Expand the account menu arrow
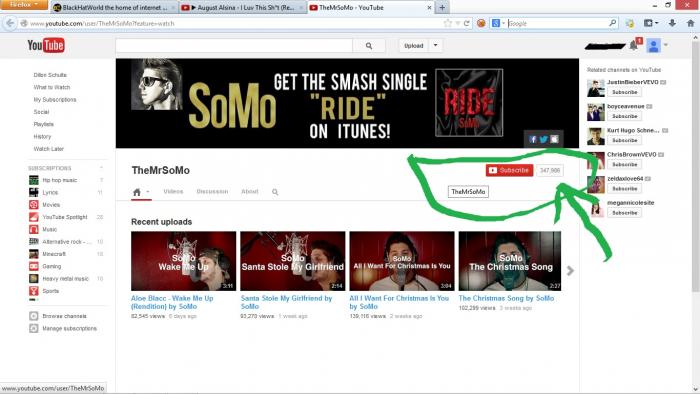The width and height of the screenshot is (700, 394). click(x=666, y=45)
